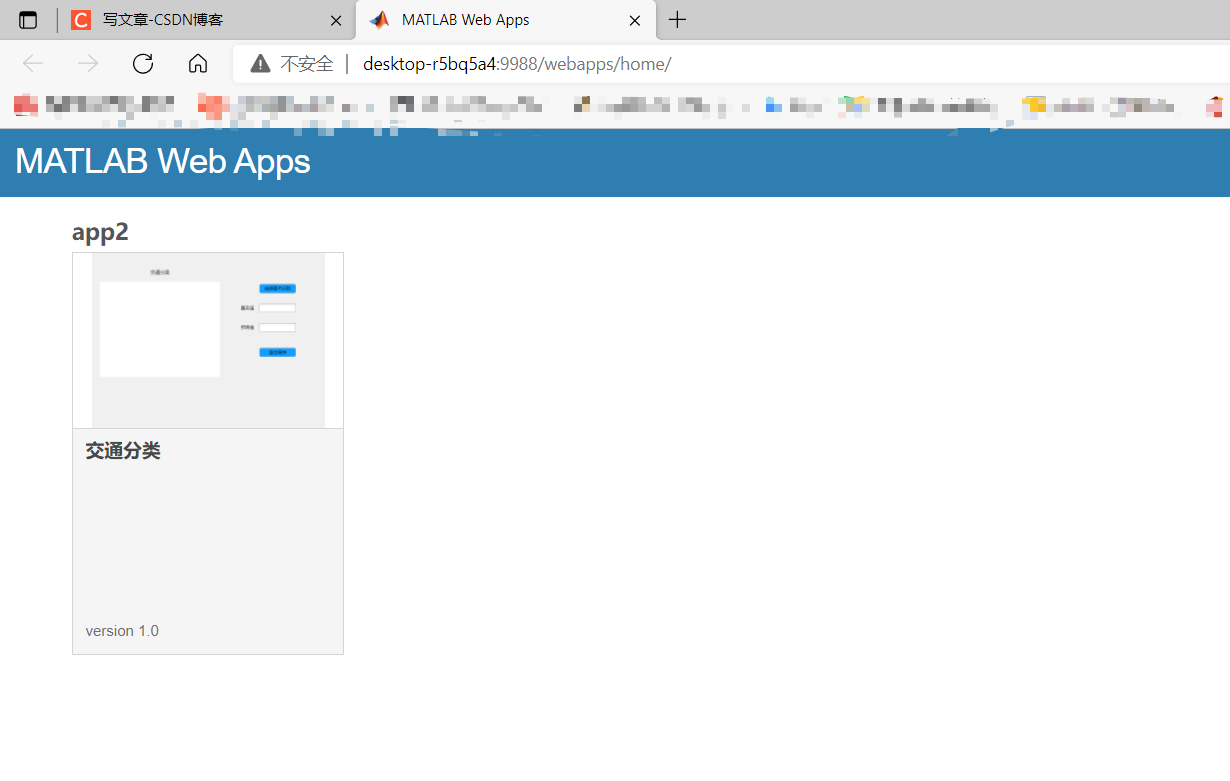The height and width of the screenshot is (781, 1230).
Task: Select the app2 folder heading
Action: point(100,232)
